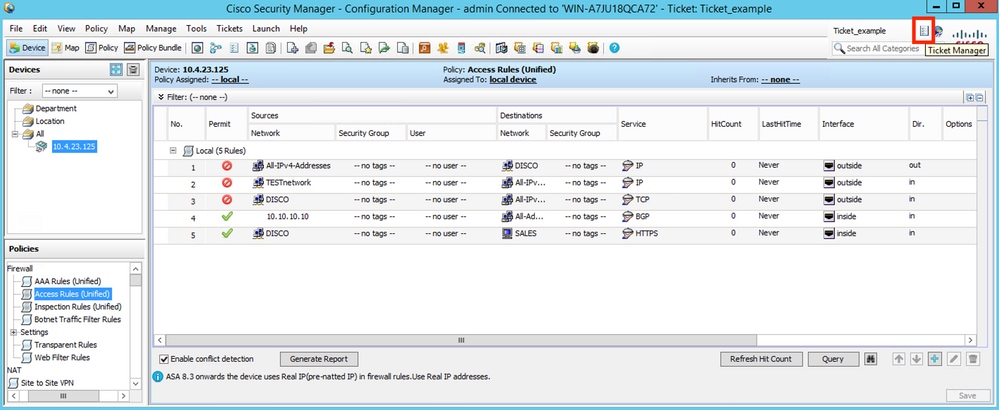
Task: Click the Policy Assigned -- local -- link
Action: point(230,80)
